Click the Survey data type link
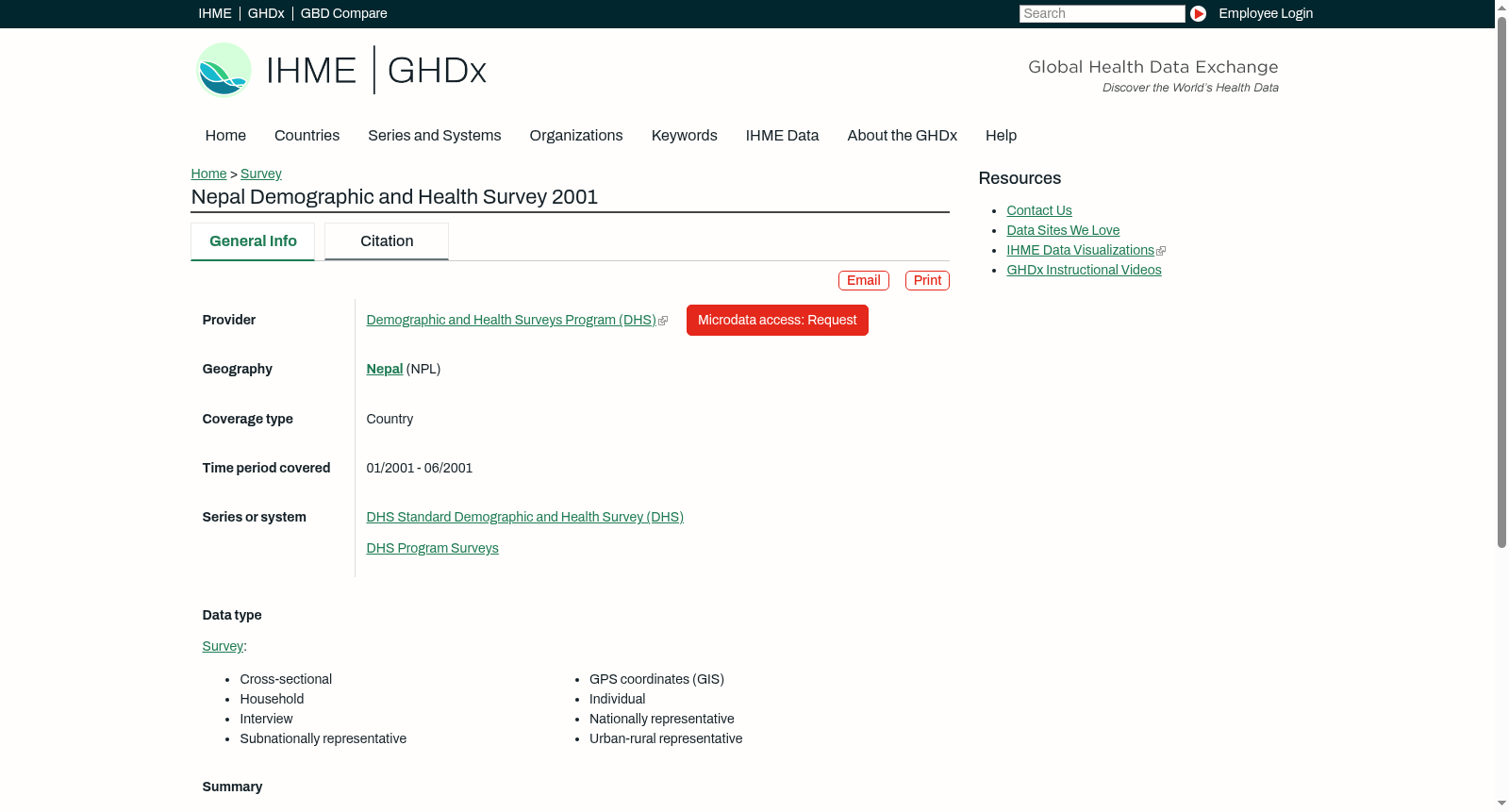1509x812 pixels. [223, 646]
